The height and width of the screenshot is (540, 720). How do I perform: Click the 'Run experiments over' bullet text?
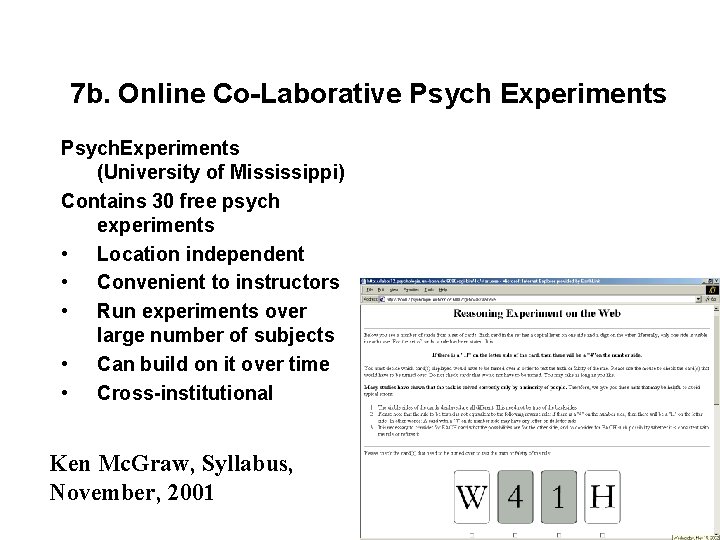click(x=202, y=311)
